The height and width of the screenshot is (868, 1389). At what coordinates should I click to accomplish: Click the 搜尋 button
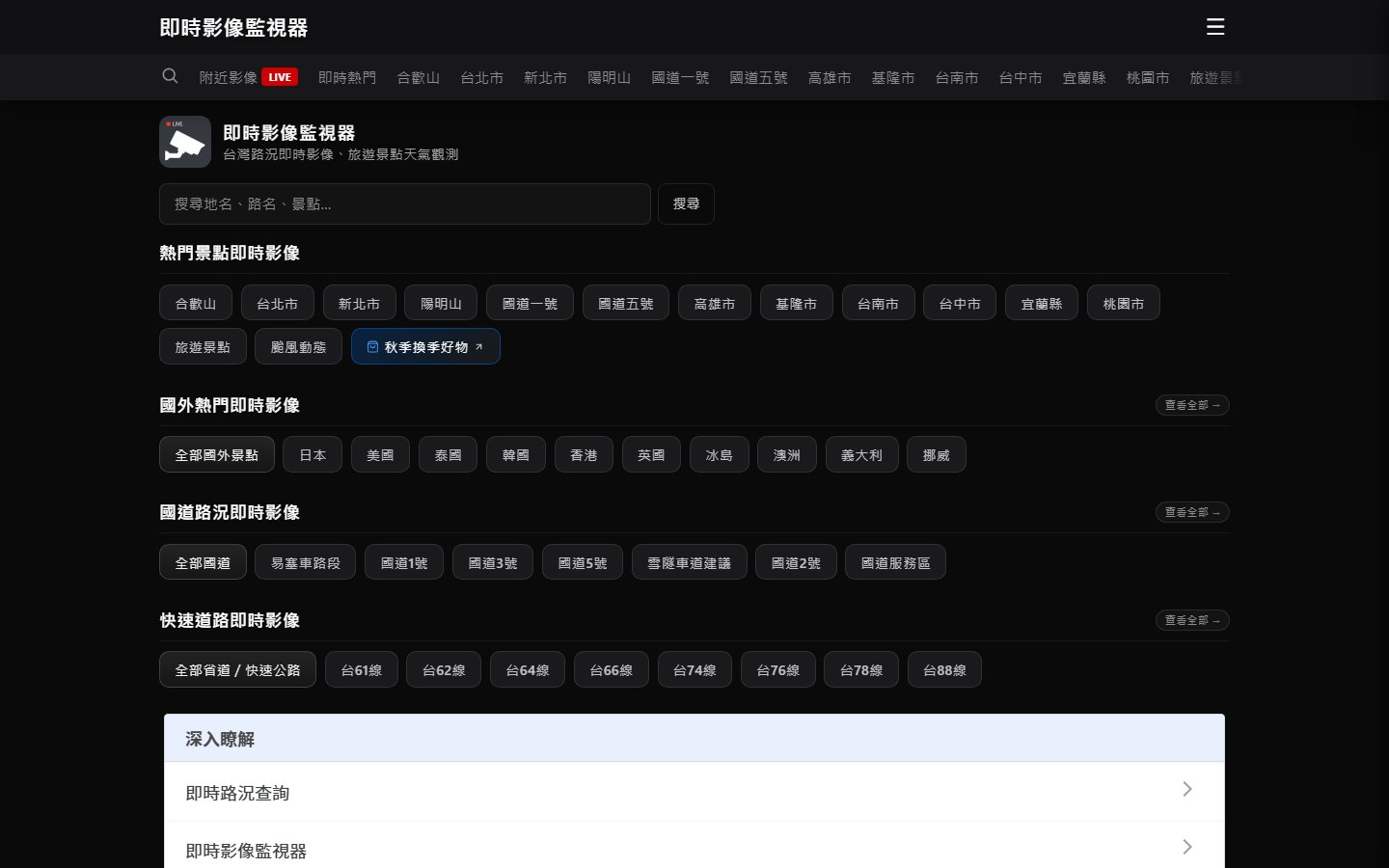point(686,203)
